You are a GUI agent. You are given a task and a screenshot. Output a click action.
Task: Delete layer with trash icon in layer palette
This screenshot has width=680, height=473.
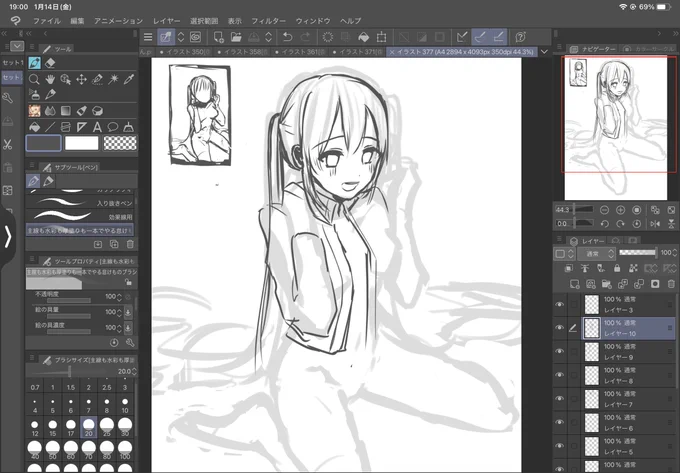point(671,284)
